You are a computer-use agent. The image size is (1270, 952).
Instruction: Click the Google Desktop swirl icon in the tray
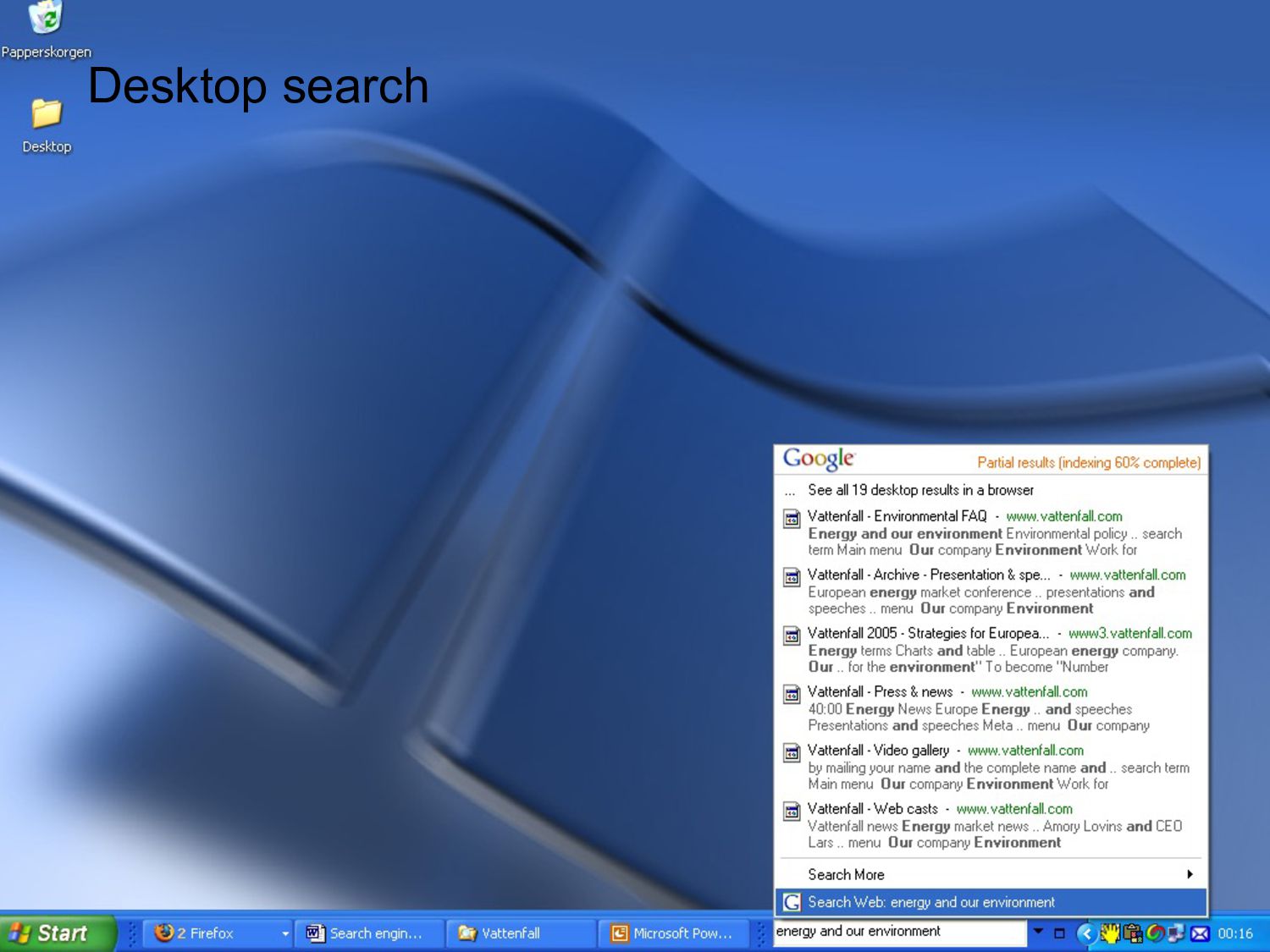tap(1154, 933)
